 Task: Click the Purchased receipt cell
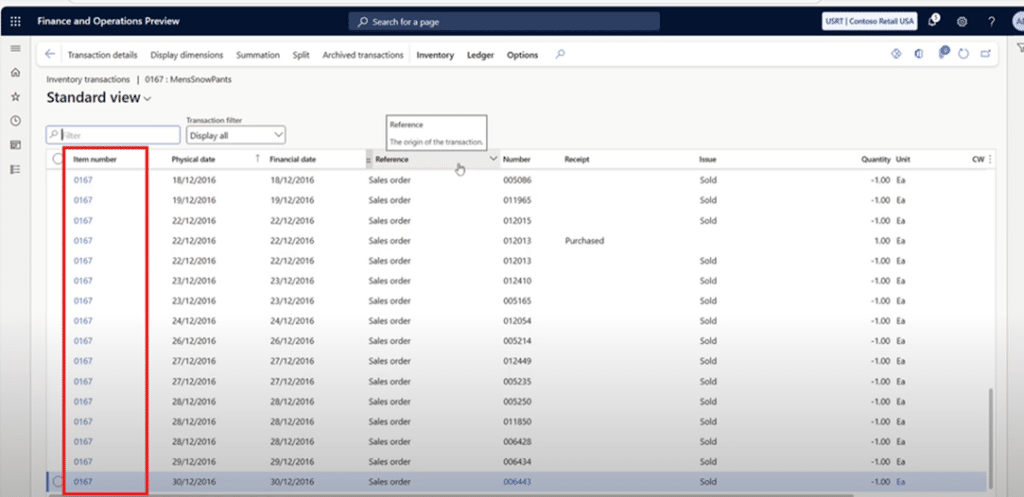click(584, 241)
